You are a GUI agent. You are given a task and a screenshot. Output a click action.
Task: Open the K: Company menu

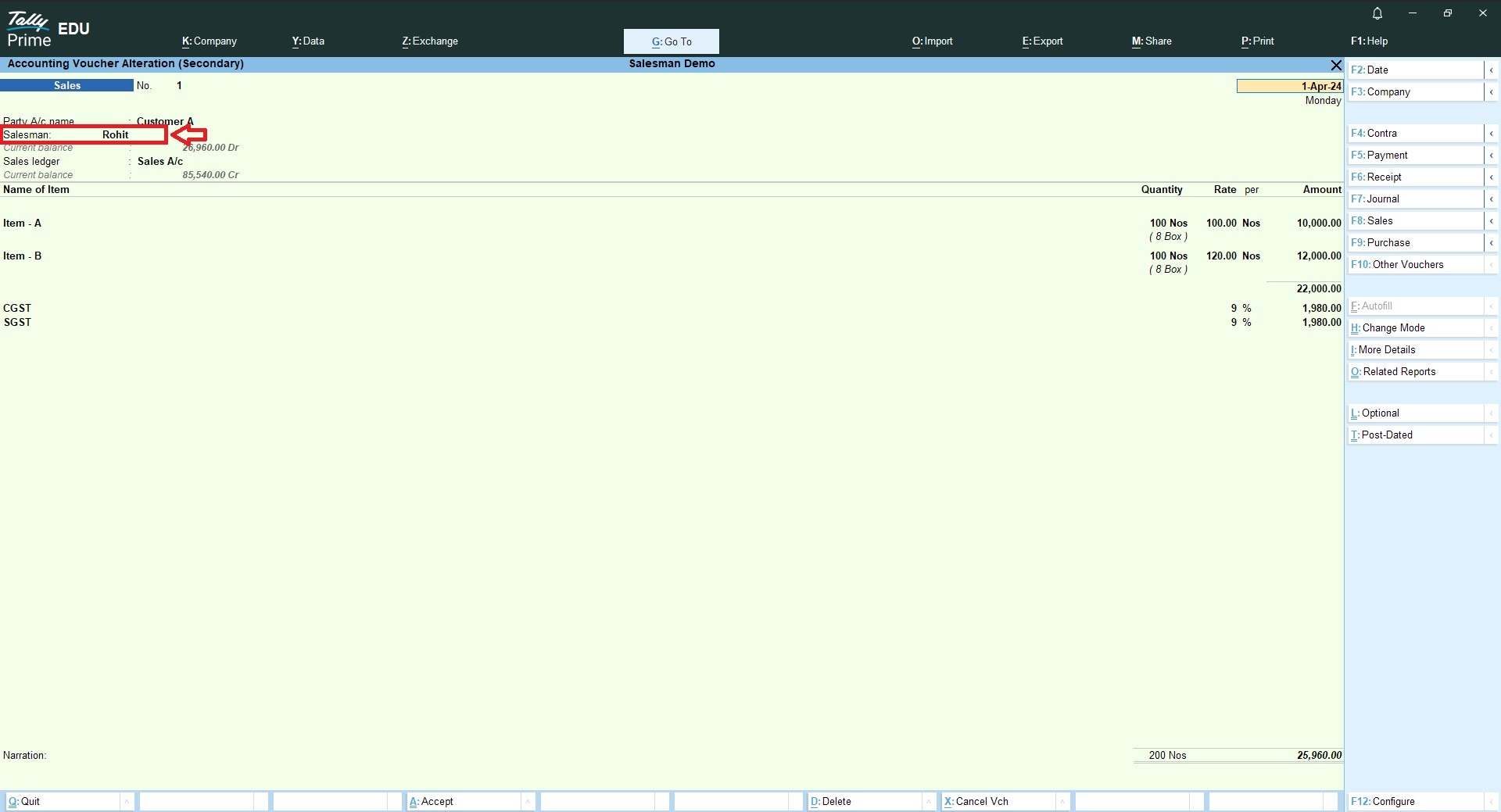point(210,41)
